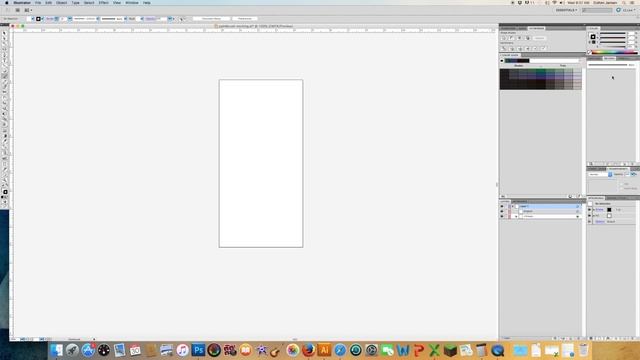Open the harmony rules dropdown in Color Guide
640x360 pixels.
(581, 61)
